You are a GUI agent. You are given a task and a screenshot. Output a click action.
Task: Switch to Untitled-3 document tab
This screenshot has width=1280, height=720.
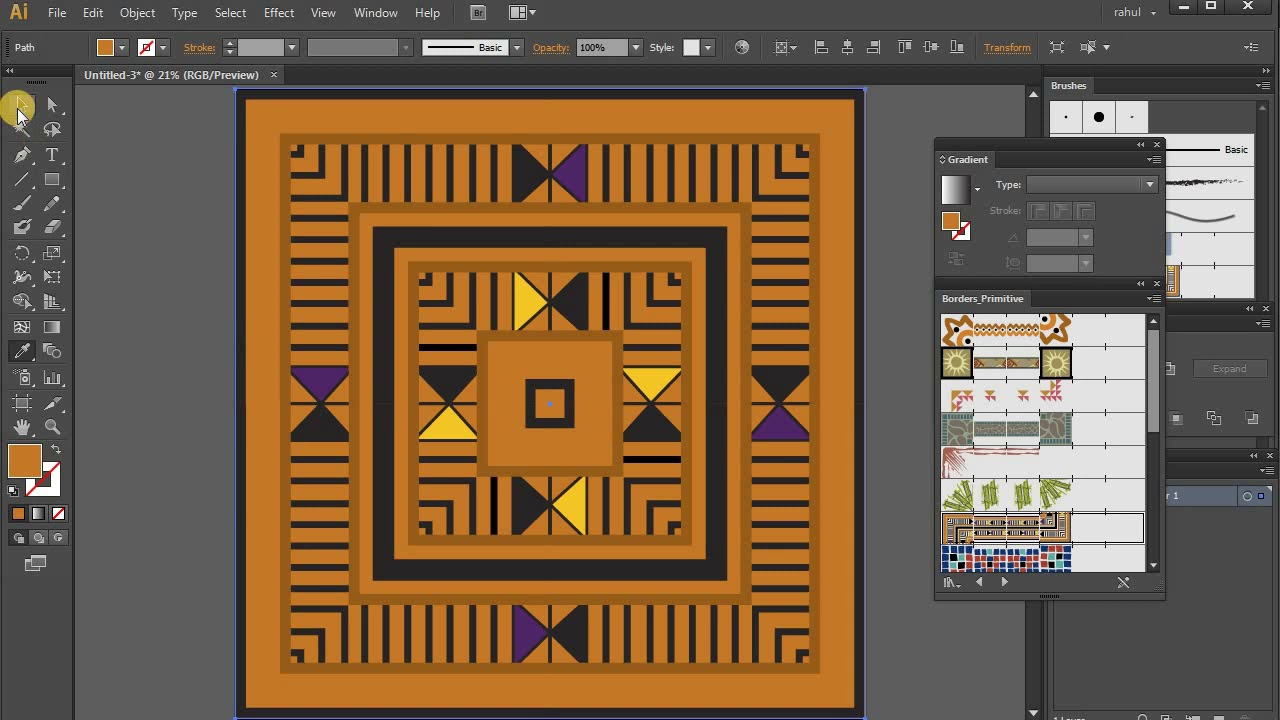tap(171, 75)
